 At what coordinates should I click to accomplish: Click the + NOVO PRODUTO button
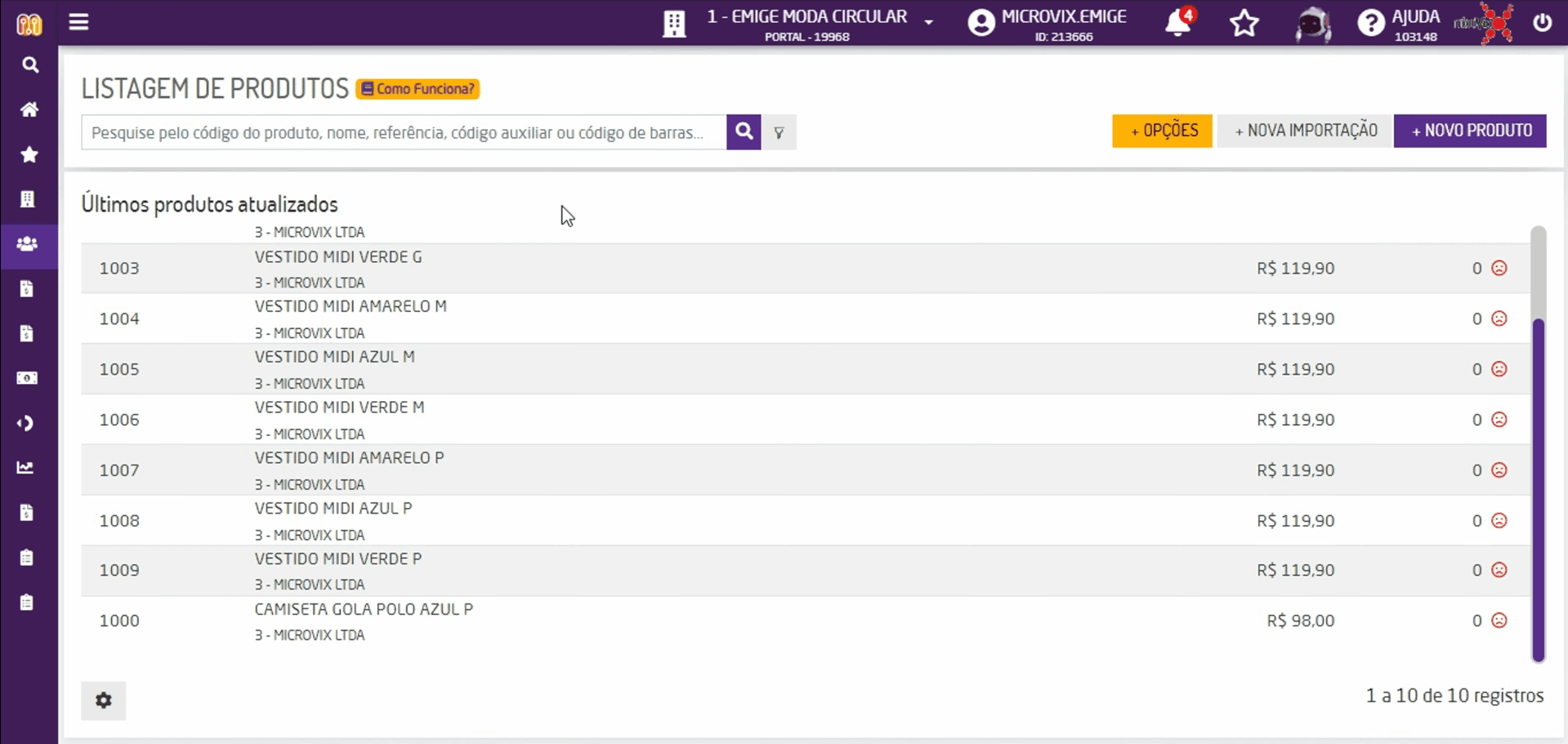(x=1470, y=131)
